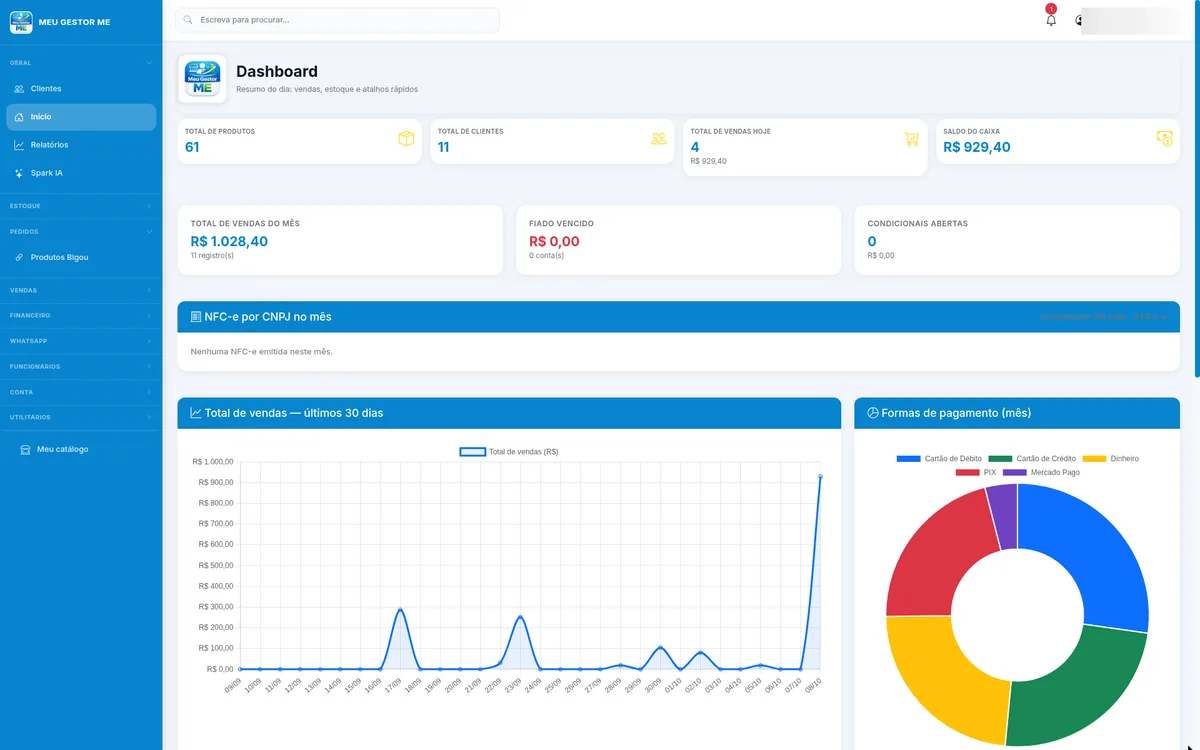
Task: Expand the VENDAS sidebar section
Action: (x=81, y=290)
